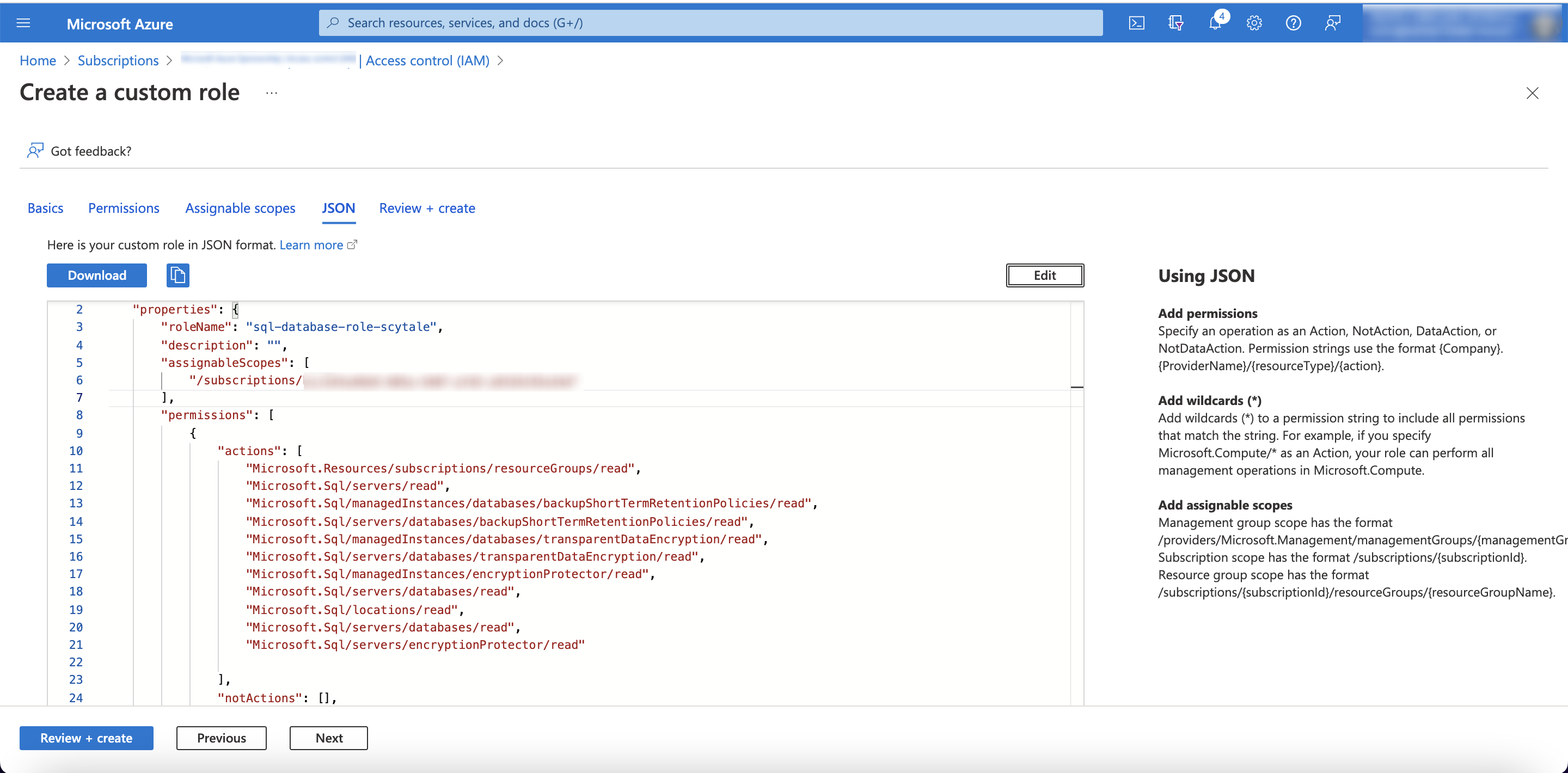Click the JSON editor vertical scrollbar
The width and height of the screenshot is (1568, 773).
tap(1077, 504)
